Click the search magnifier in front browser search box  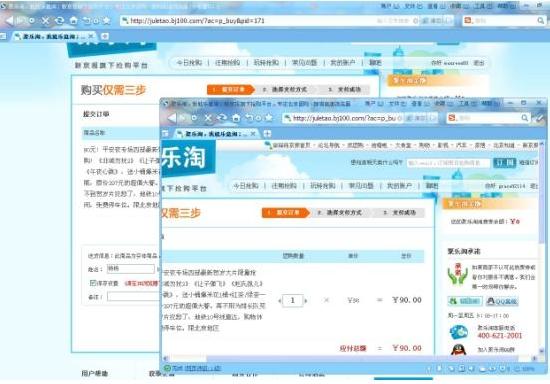(x=524, y=118)
